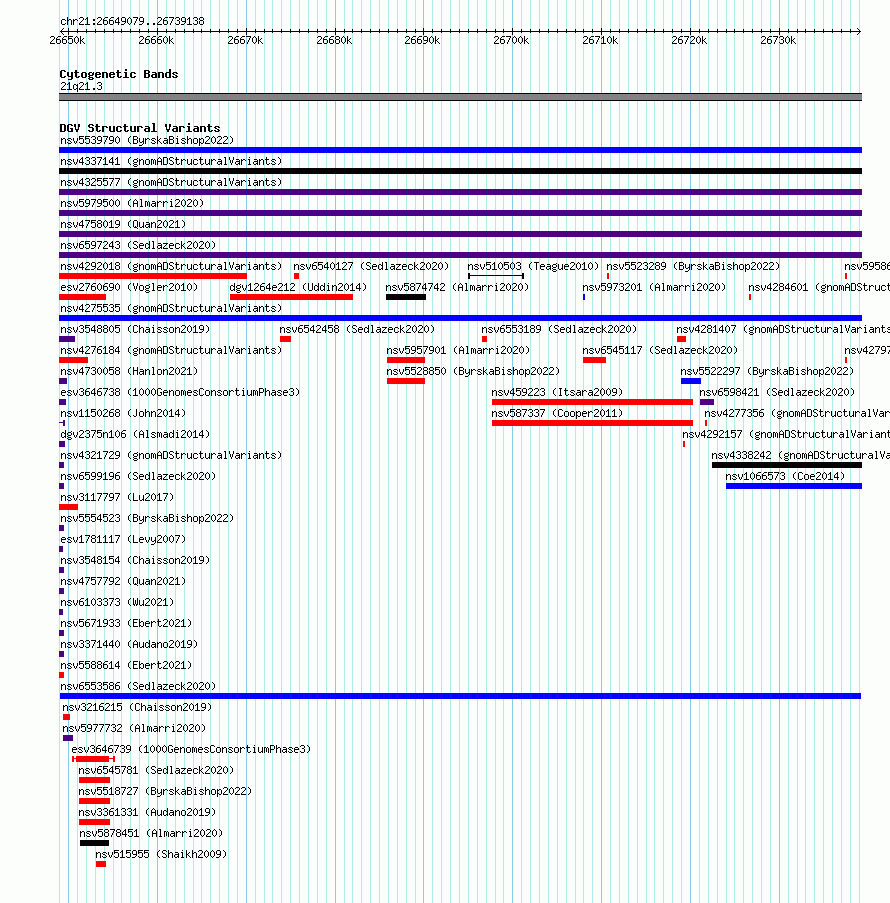Click the nsv6597243 (Sedlazeck2020) label
This screenshot has width=890, height=903.
(138, 245)
